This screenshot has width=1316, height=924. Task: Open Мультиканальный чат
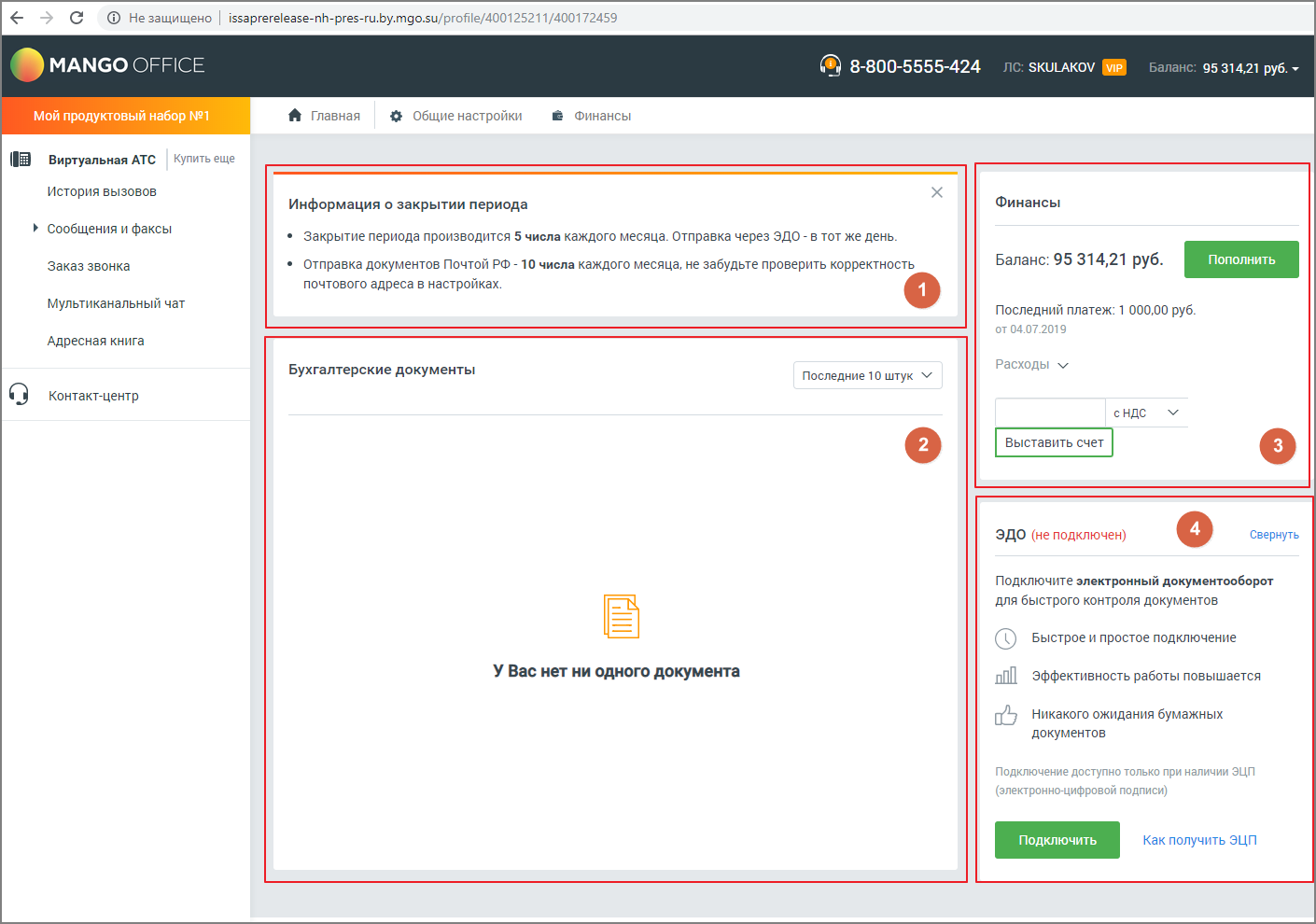tap(116, 303)
